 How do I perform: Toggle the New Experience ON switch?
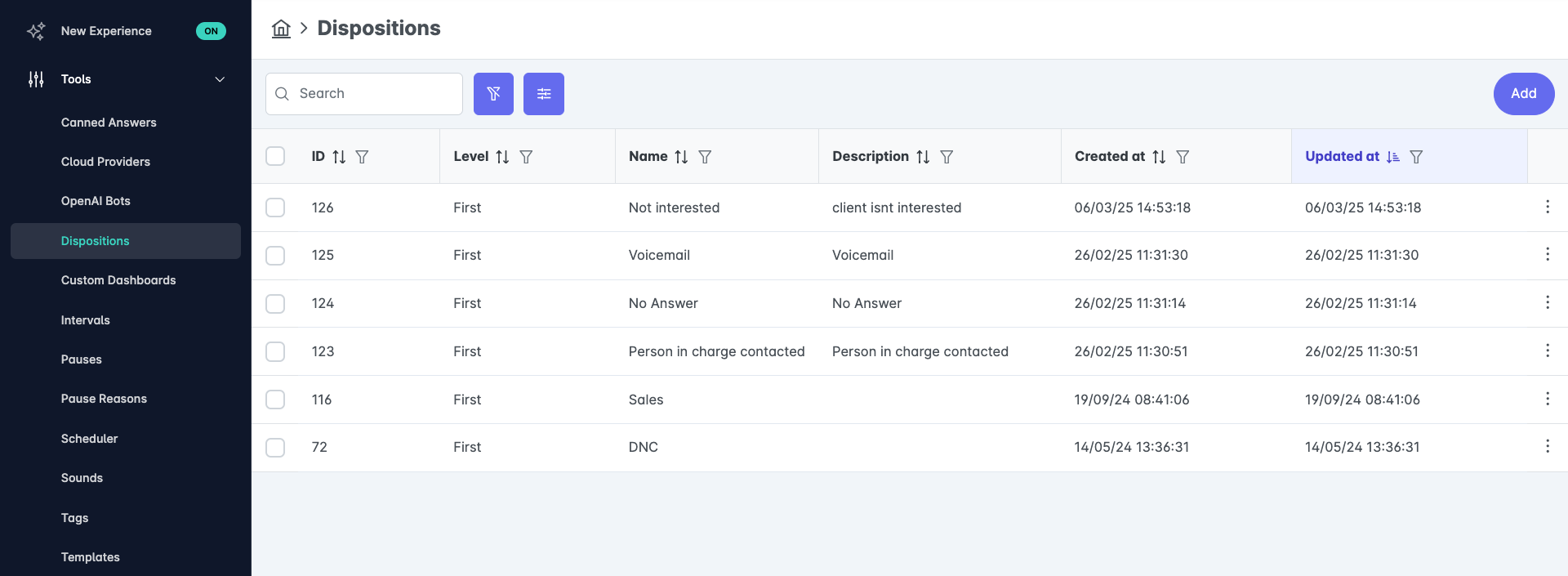coord(211,31)
